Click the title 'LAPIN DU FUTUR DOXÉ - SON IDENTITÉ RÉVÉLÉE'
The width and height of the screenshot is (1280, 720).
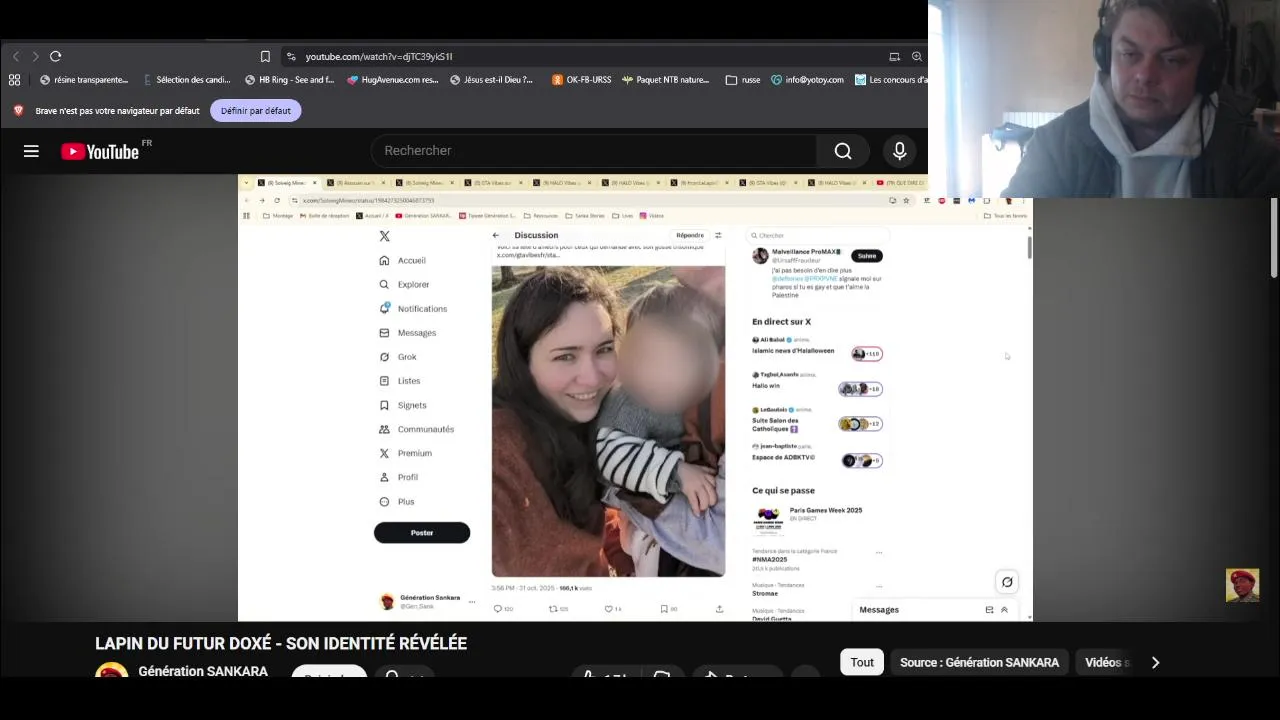coord(281,643)
